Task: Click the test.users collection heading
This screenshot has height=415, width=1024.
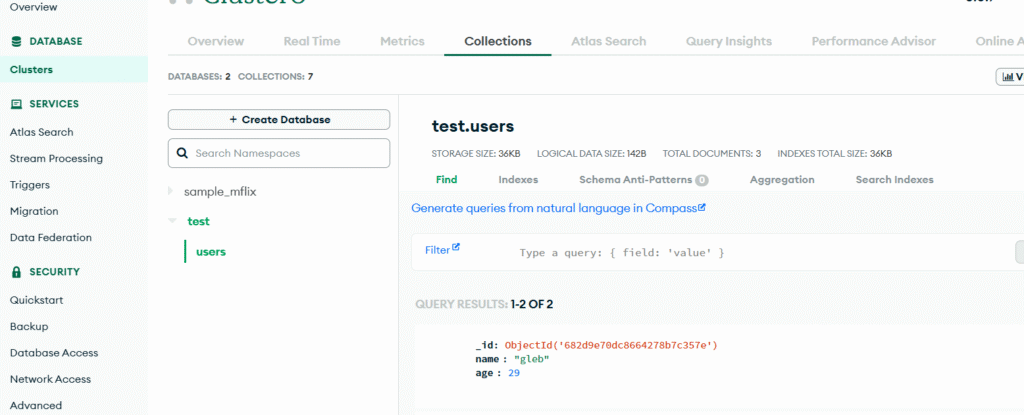Action: click(473, 126)
